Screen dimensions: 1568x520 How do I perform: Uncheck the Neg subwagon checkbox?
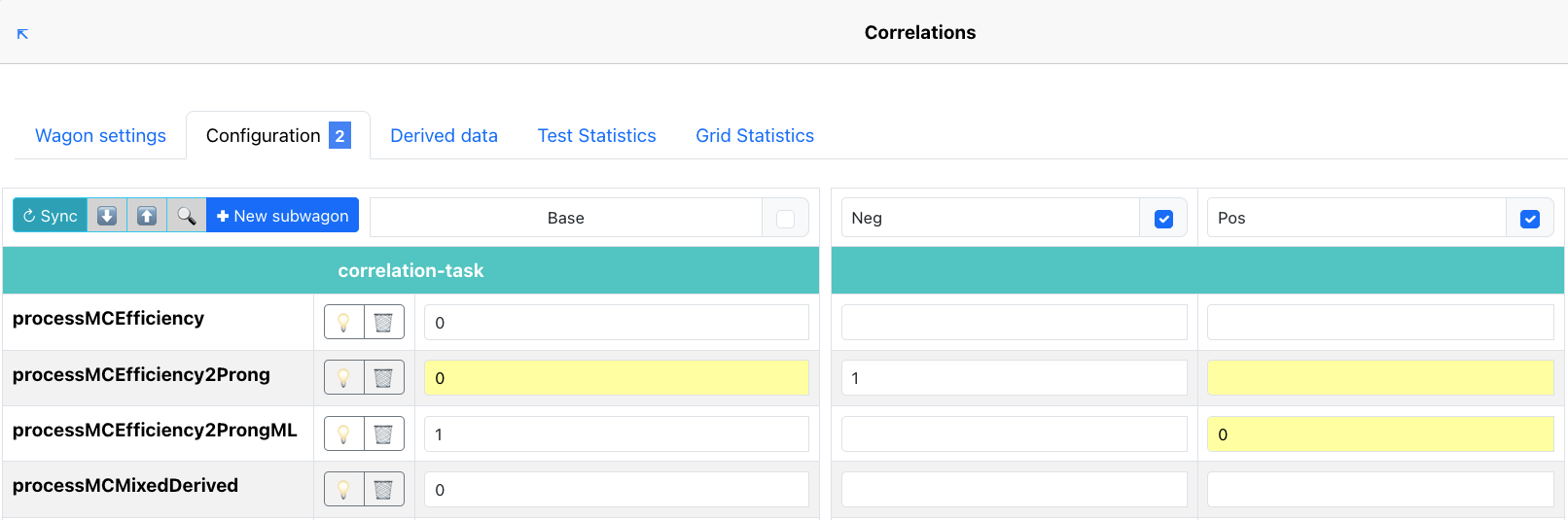tap(1162, 219)
